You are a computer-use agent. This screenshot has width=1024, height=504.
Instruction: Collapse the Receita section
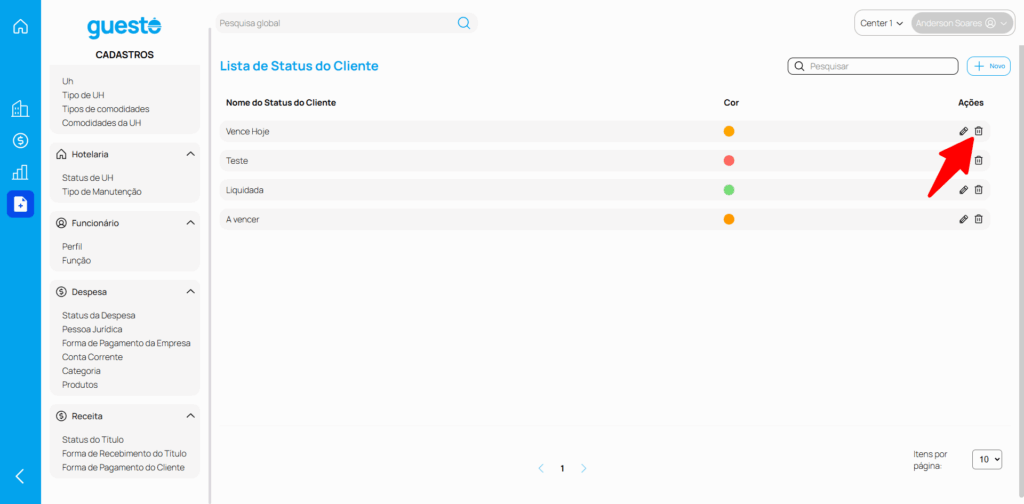[190, 416]
